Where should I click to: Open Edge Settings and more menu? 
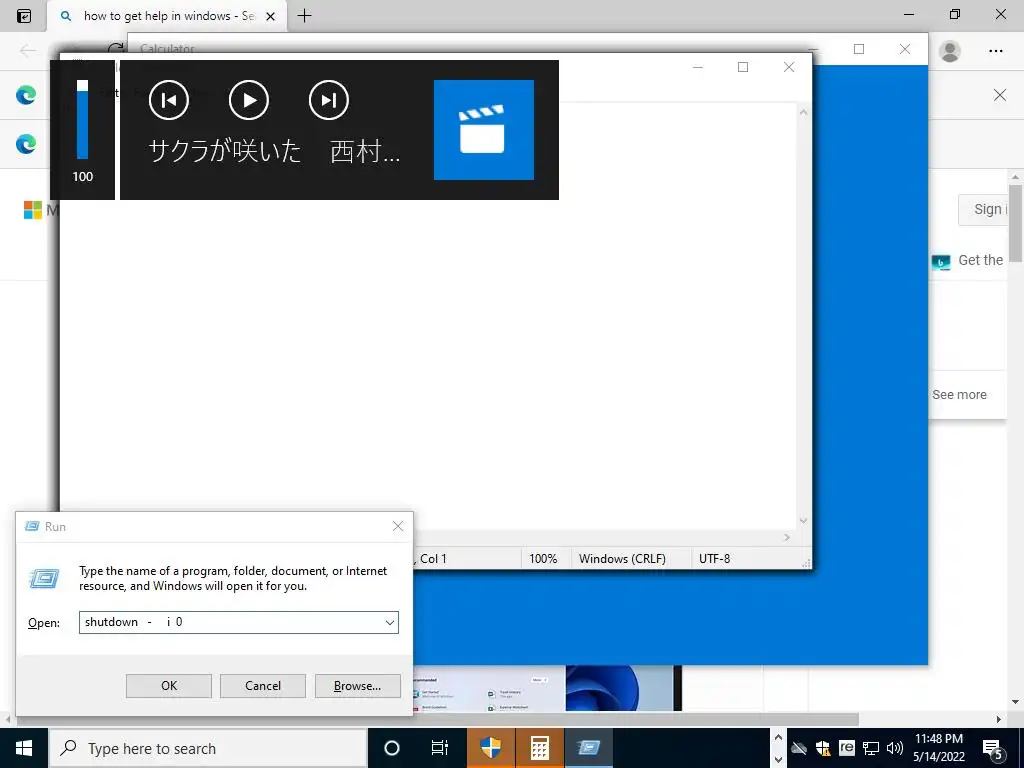[x=995, y=50]
